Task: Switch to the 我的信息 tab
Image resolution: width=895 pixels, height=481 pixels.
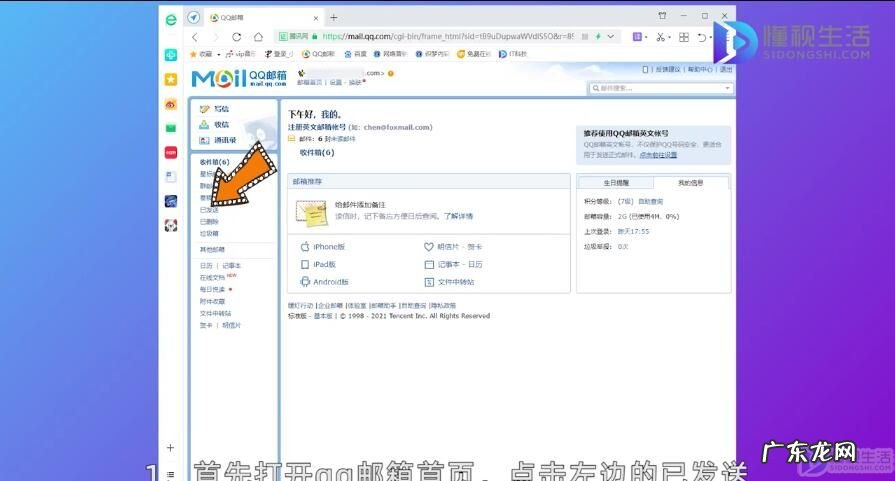Action: click(691, 183)
